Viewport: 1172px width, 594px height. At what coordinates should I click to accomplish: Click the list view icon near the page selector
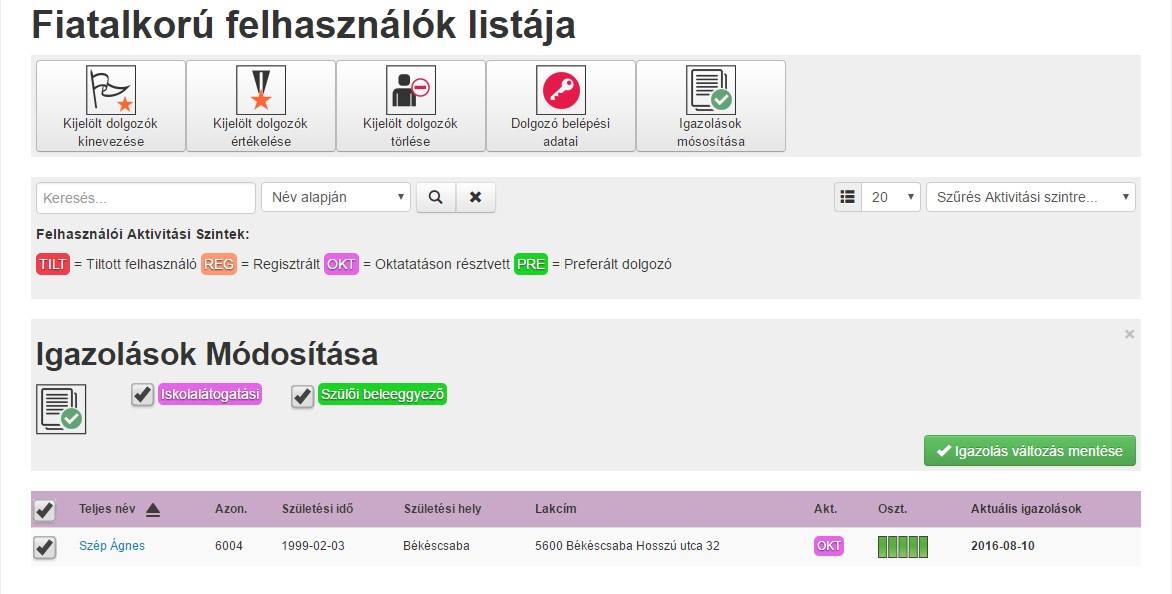pos(846,197)
